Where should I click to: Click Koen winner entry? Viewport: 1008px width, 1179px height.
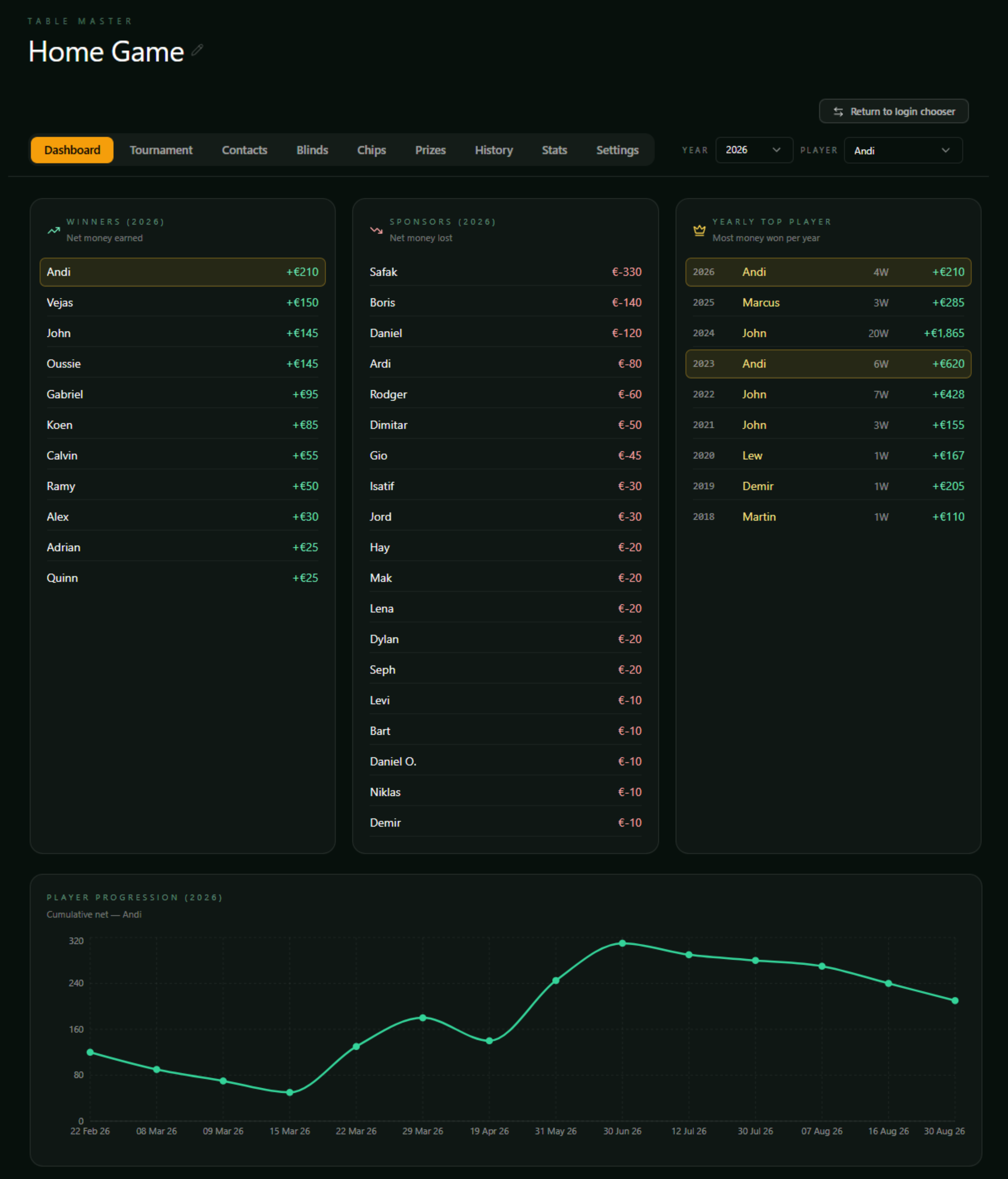point(182,425)
